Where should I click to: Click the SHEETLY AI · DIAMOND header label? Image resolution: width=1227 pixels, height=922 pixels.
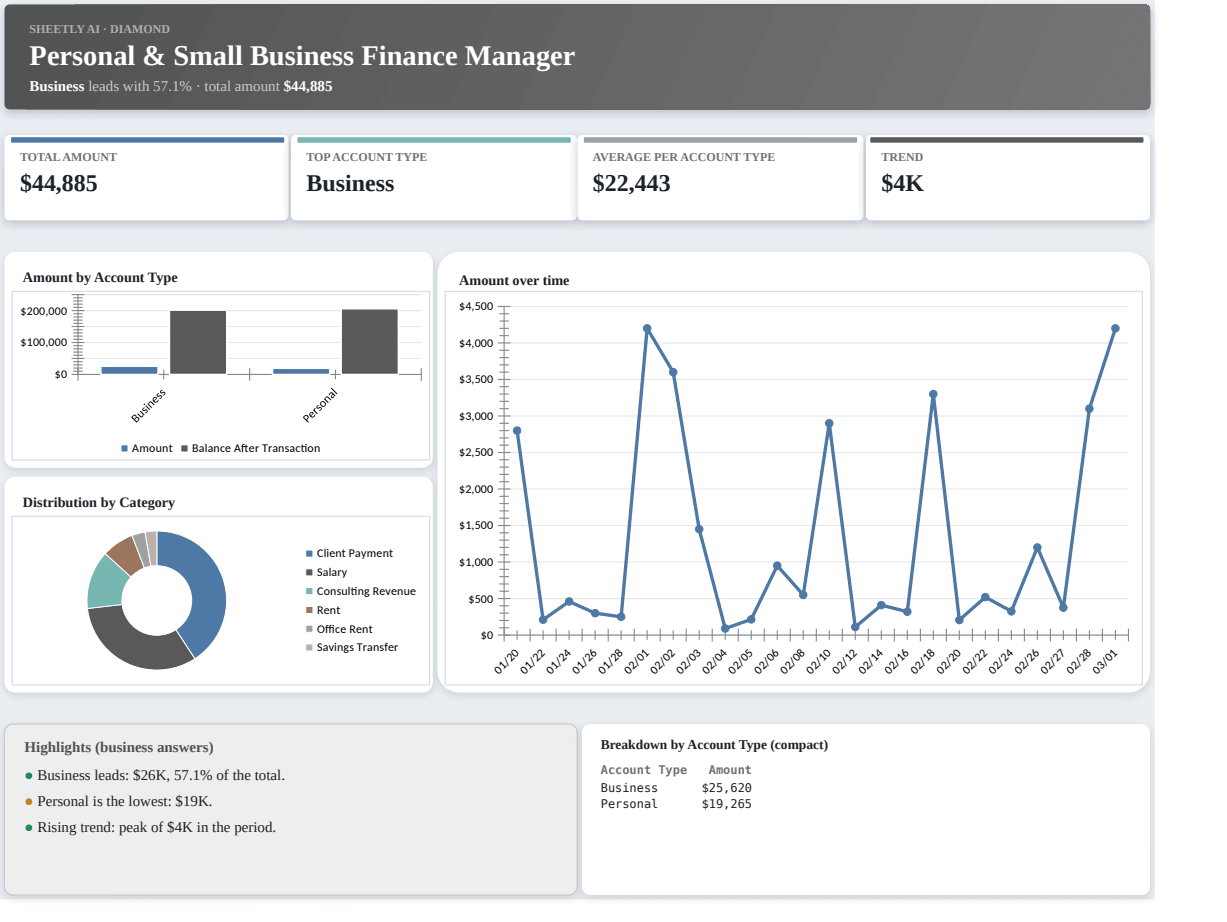[99, 29]
